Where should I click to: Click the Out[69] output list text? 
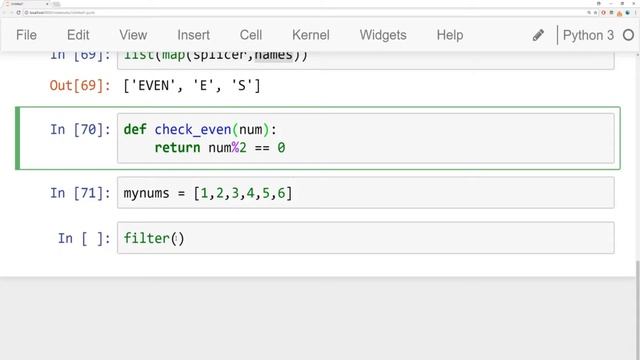click(x=192, y=86)
